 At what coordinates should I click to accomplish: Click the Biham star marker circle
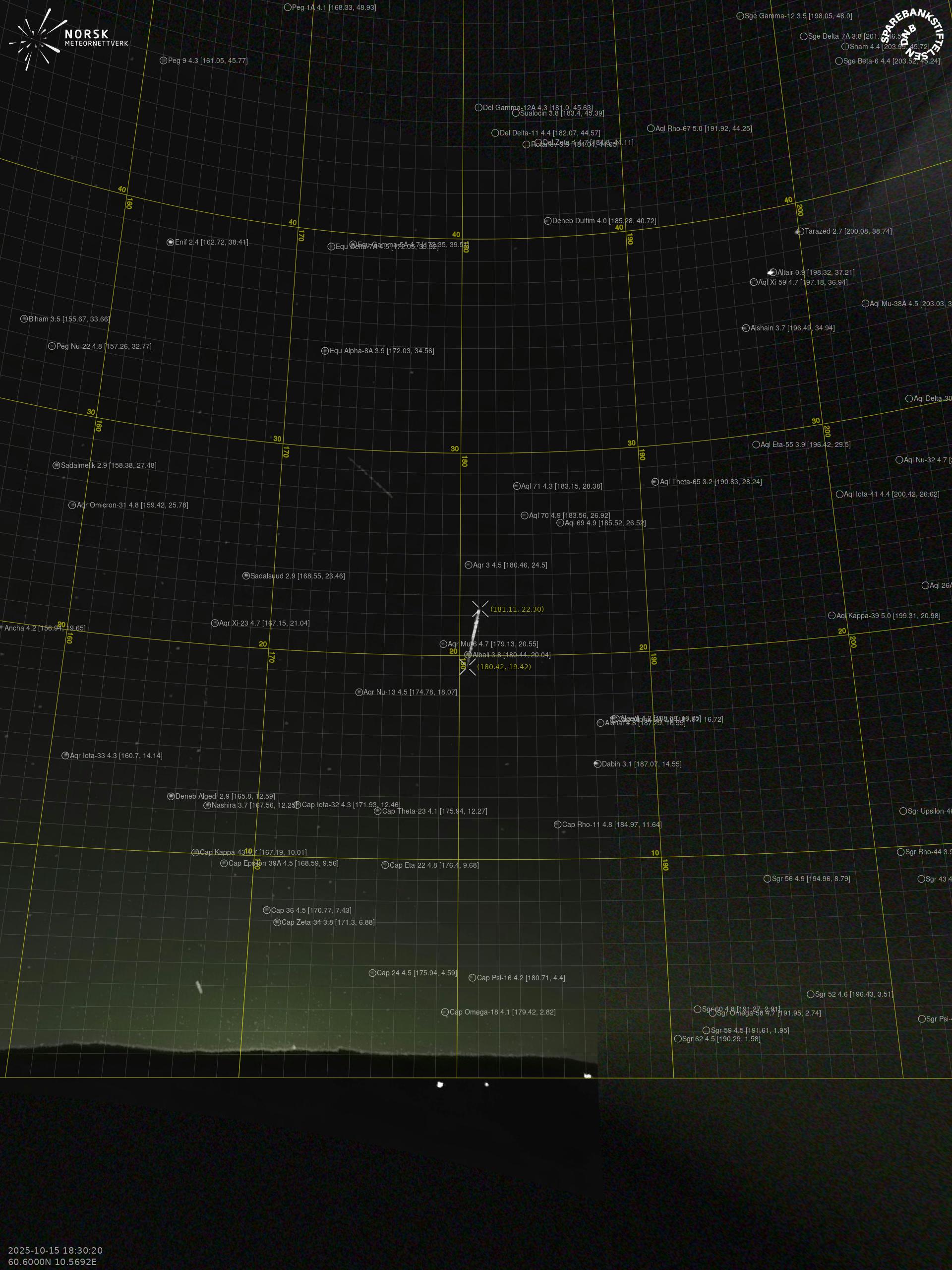(x=24, y=318)
